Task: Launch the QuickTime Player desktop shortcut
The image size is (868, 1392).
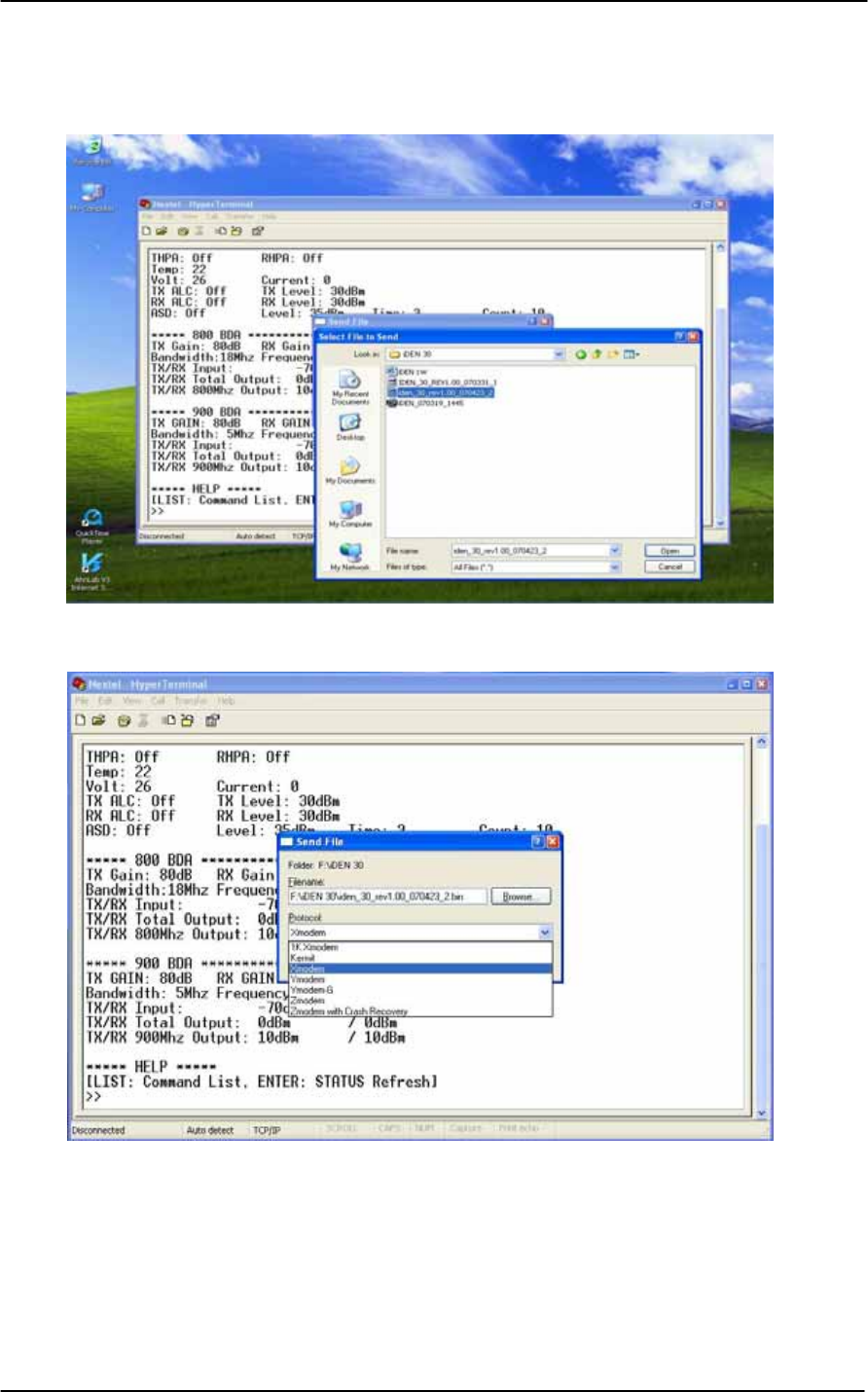Action: (92, 524)
